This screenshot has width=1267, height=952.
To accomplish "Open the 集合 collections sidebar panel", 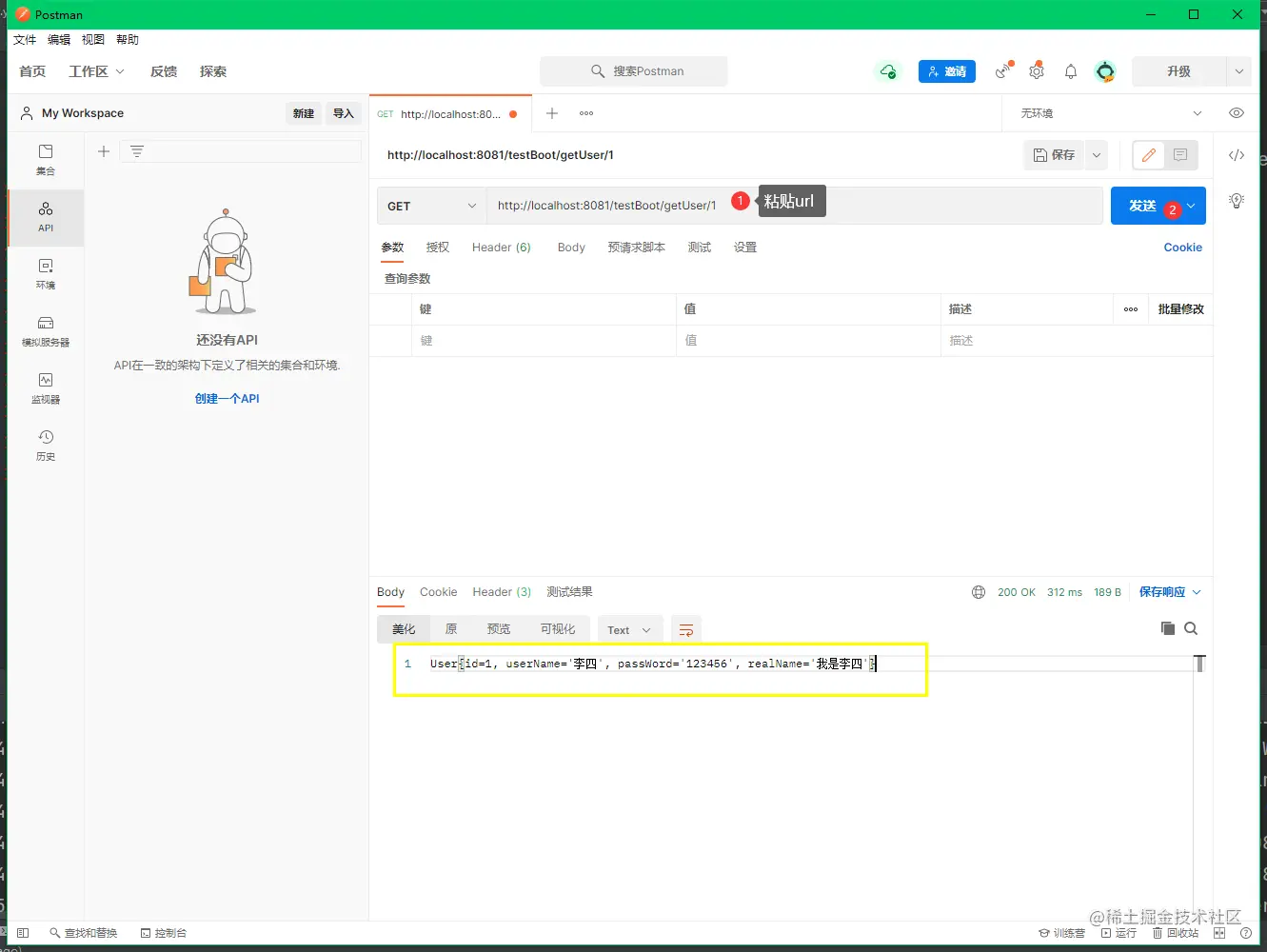I will 46,160.
